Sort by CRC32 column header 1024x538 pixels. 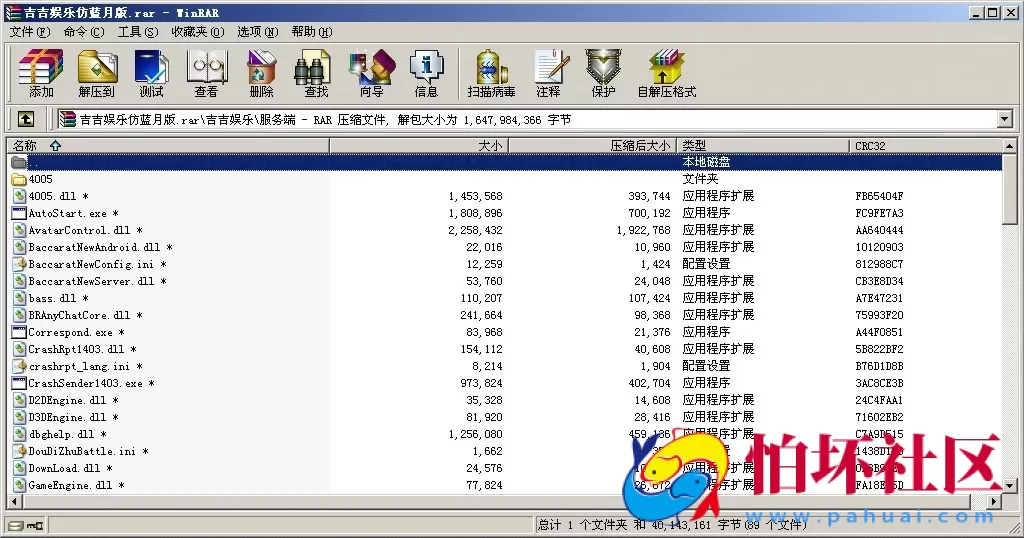(x=926, y=146)
